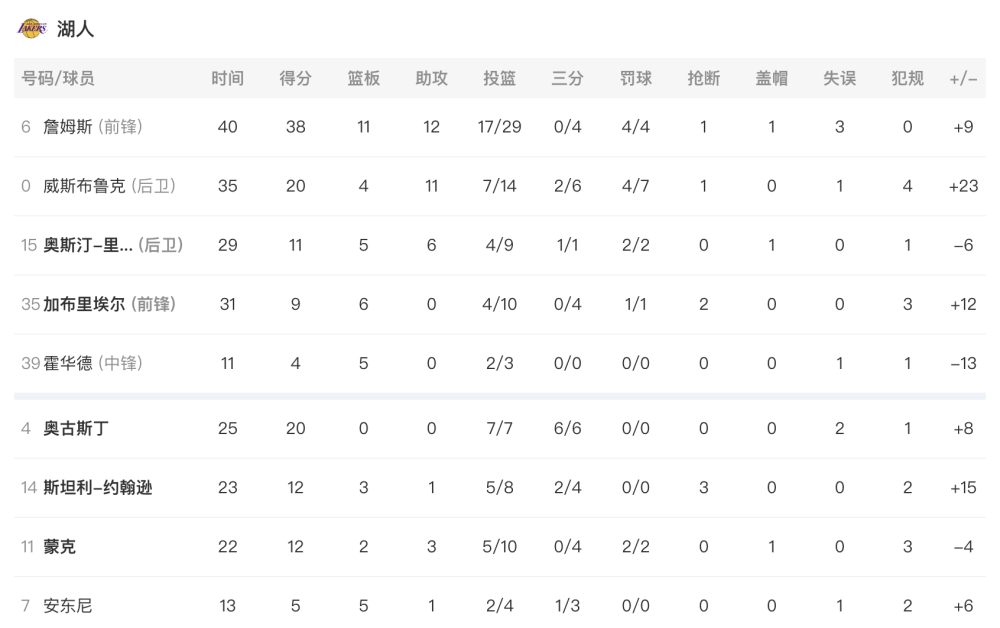The image size is (1000, 628).
Task: Open the 湖人 team name link
Action: [75, 29]
